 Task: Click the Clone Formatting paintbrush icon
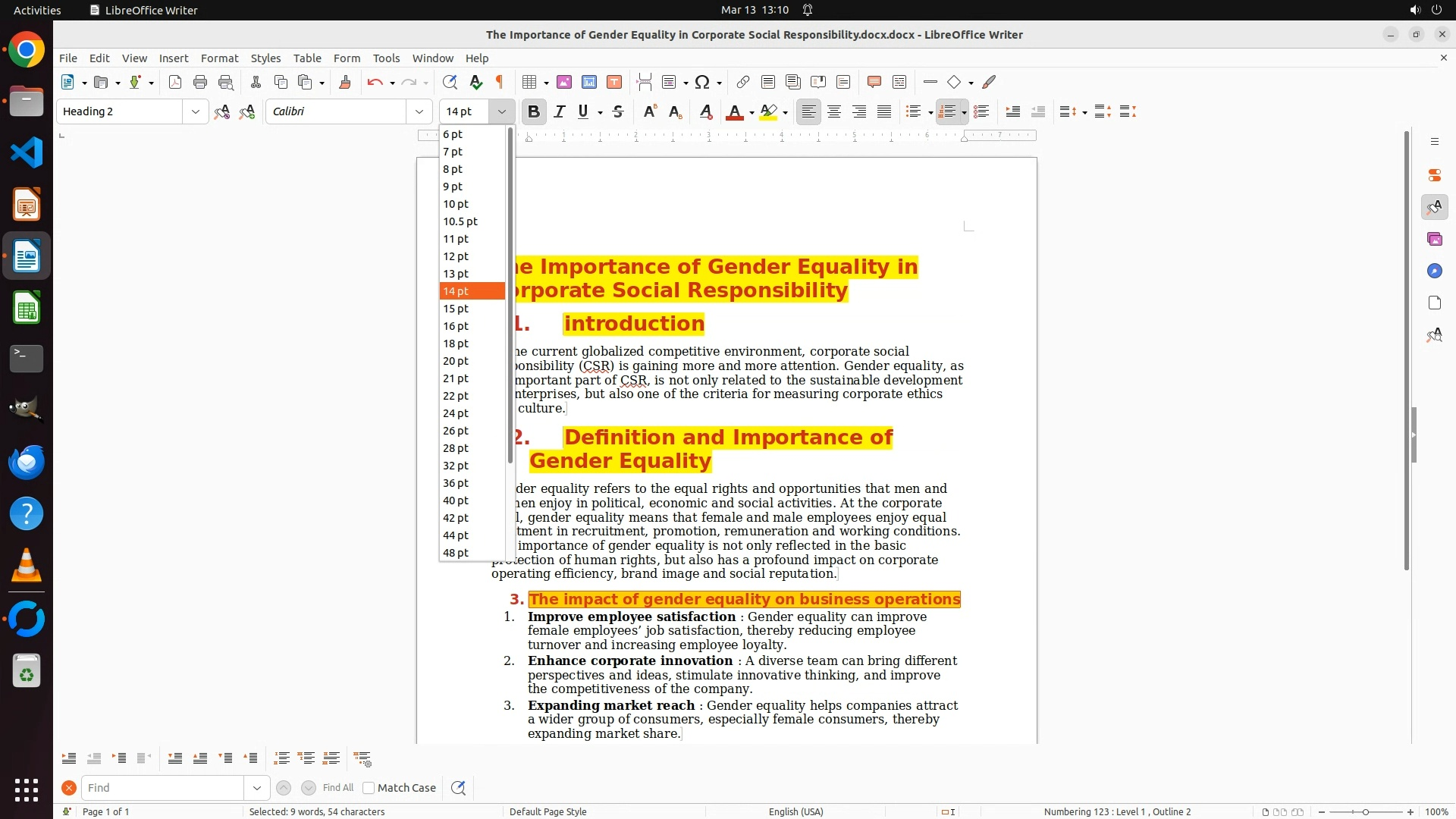point(344,82)
